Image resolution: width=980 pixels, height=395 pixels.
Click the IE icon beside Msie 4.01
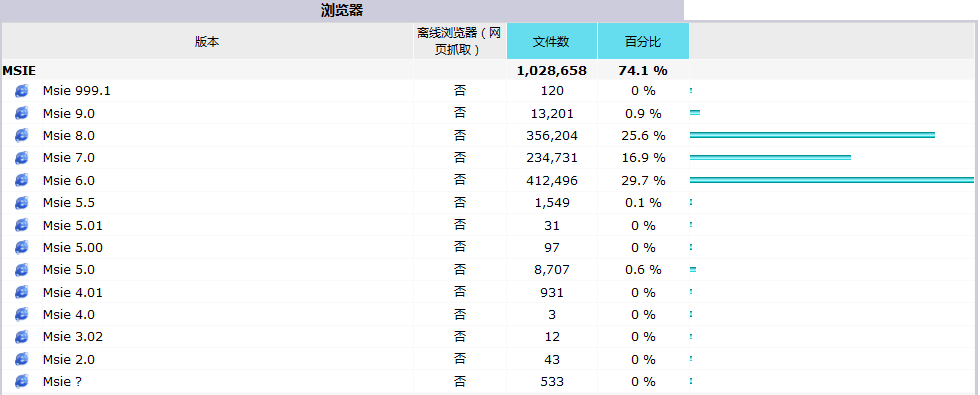pos(22,292)
